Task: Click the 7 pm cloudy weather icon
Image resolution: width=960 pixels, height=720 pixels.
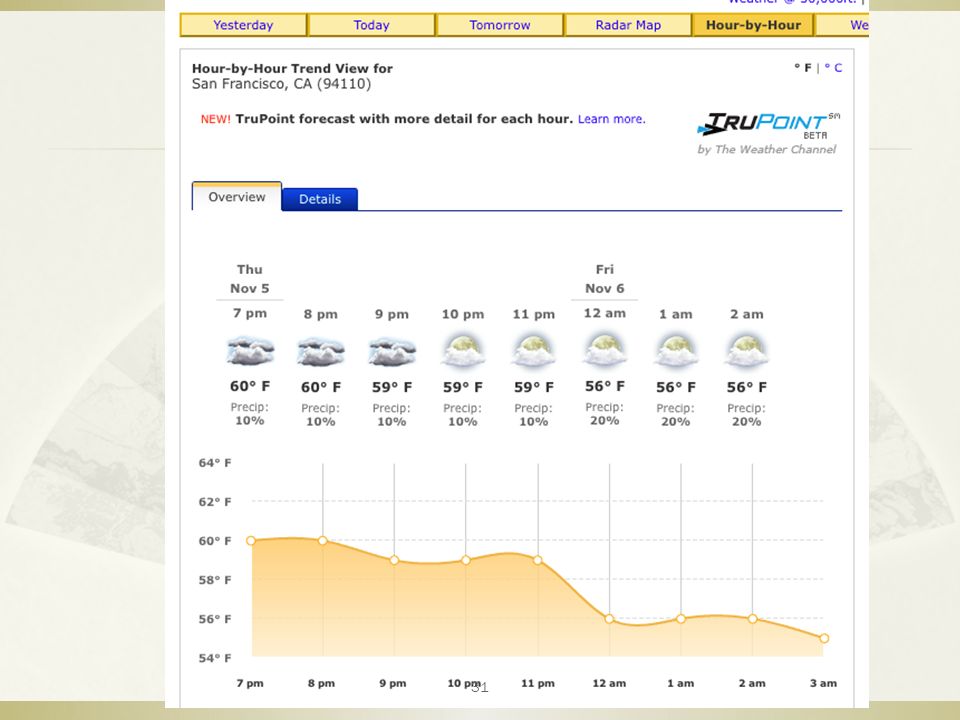Action: pyautogui.click(x=250, y=351)
